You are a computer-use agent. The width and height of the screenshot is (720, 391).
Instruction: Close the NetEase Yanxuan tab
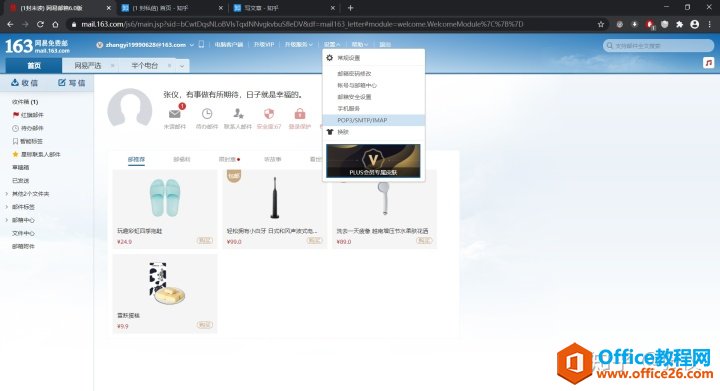pyautogui.click(x=112, y=66)
